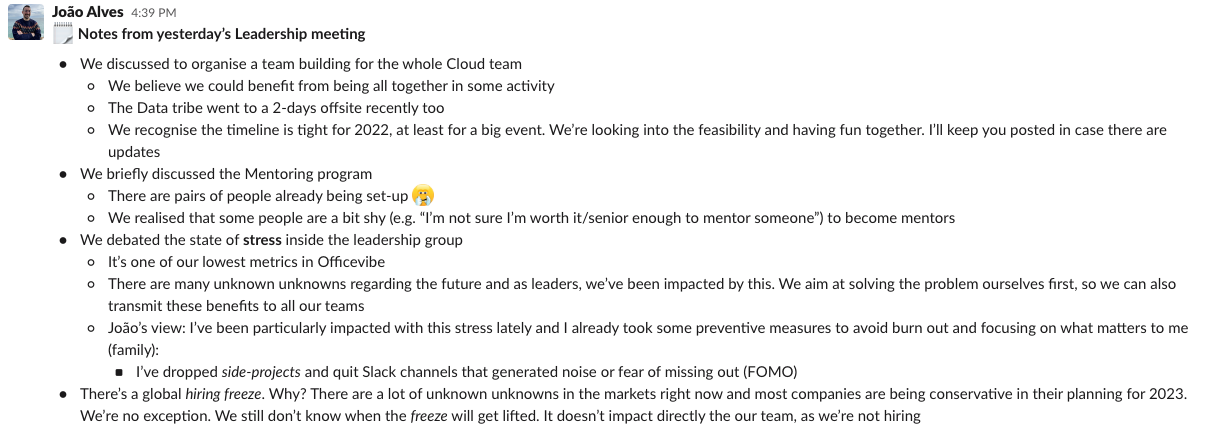
Task: Click the hollow bullet before João's view line
Action: coord(91,328)
